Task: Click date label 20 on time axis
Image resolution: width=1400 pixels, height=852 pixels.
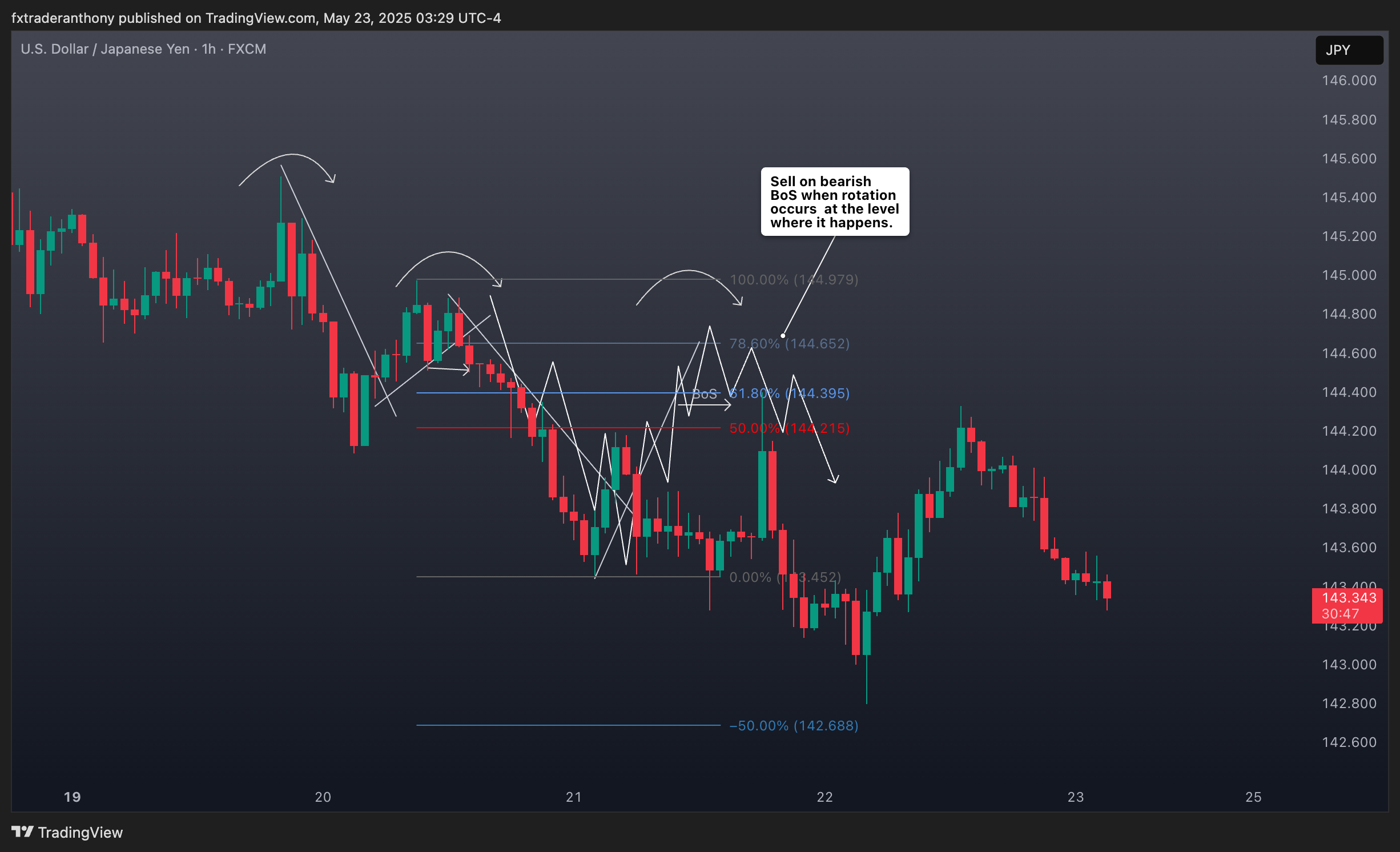Action: point(323,797)
